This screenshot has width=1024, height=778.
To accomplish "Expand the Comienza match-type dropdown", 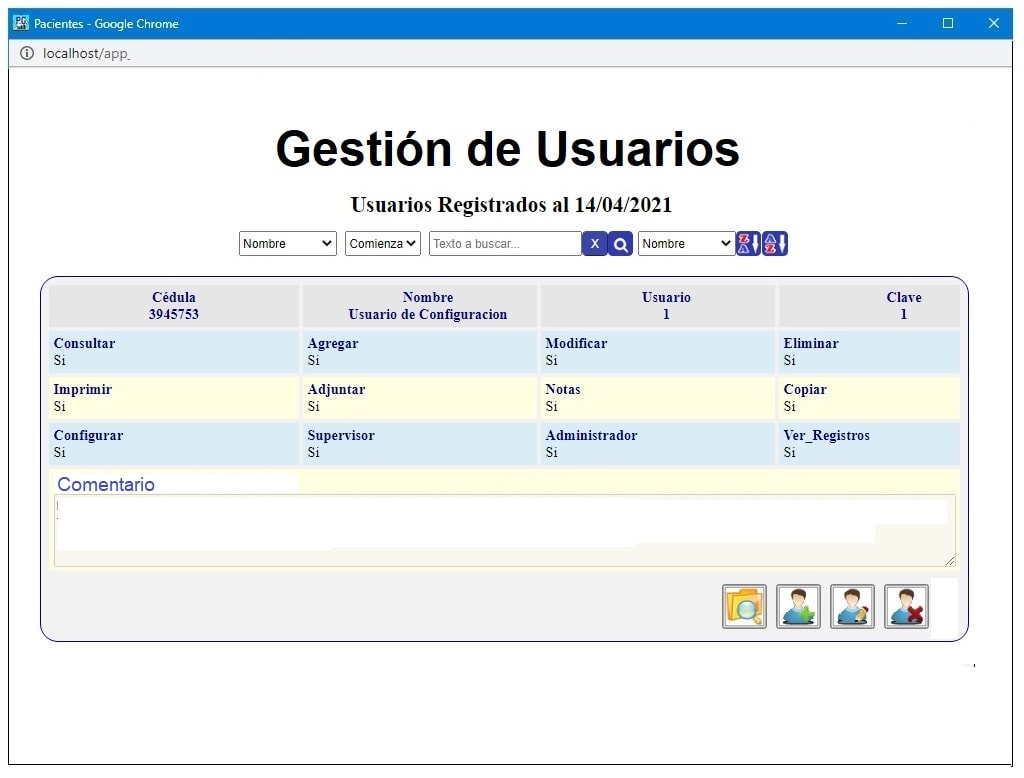I will (383, 244).
